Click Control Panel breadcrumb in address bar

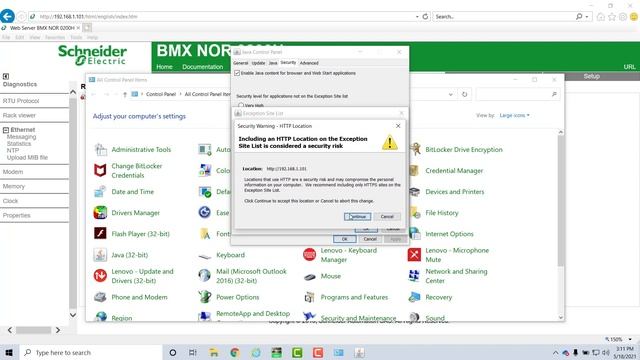pyautogui.click(x=161, y=94)
